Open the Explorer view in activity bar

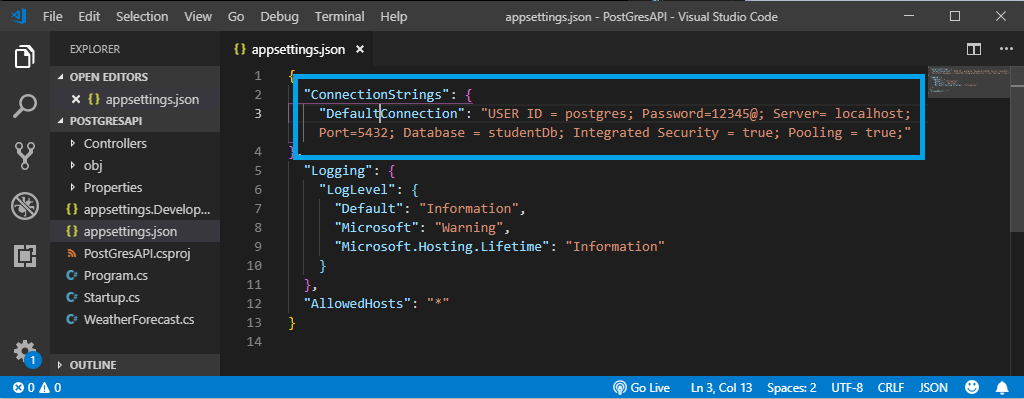click(25, 57)
